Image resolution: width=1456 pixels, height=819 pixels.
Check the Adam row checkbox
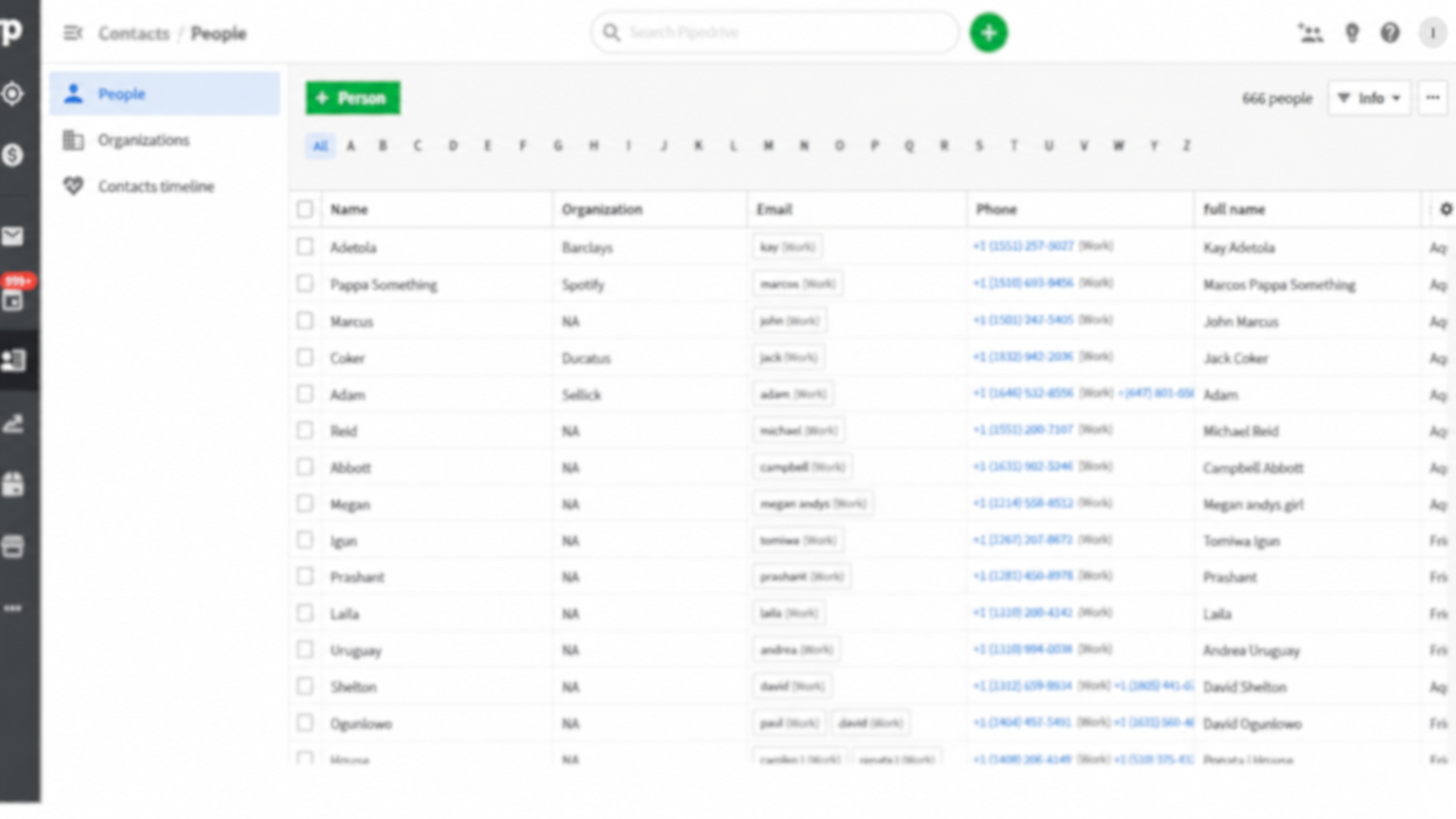tap(305, 393)
